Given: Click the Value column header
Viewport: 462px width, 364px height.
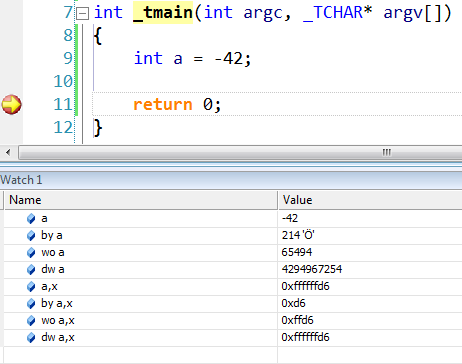Looking at the screenshot, I should click(x=297, y=200).
